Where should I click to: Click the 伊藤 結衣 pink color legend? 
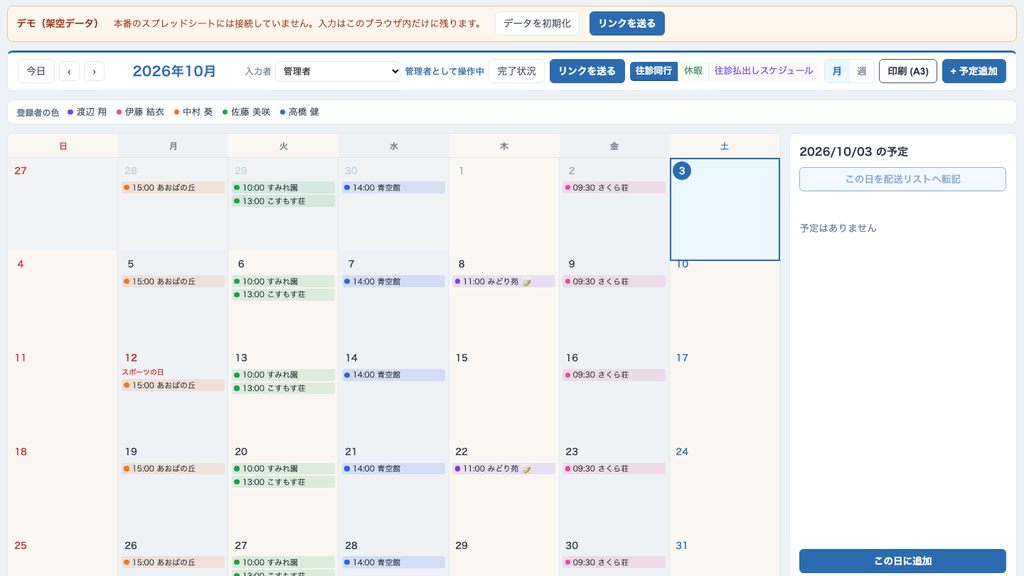coord(140,112)
